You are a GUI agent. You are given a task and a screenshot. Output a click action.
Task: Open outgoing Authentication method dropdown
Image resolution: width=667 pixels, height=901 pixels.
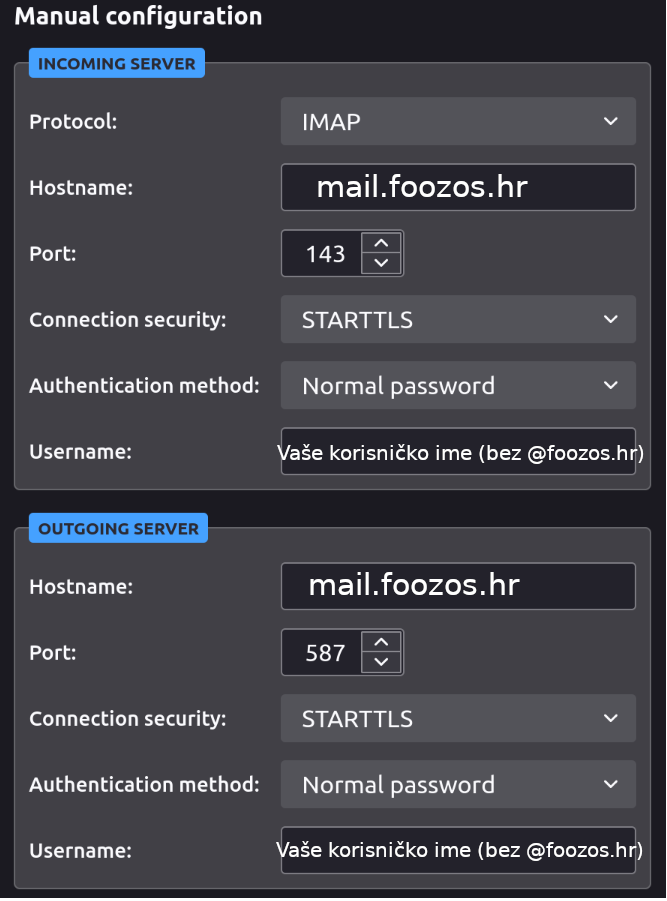pyautogui.click(x=458, y=784)
